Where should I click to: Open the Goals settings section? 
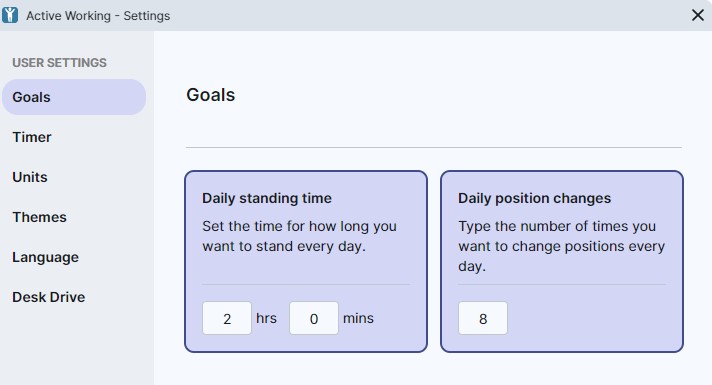pos(74,97)
